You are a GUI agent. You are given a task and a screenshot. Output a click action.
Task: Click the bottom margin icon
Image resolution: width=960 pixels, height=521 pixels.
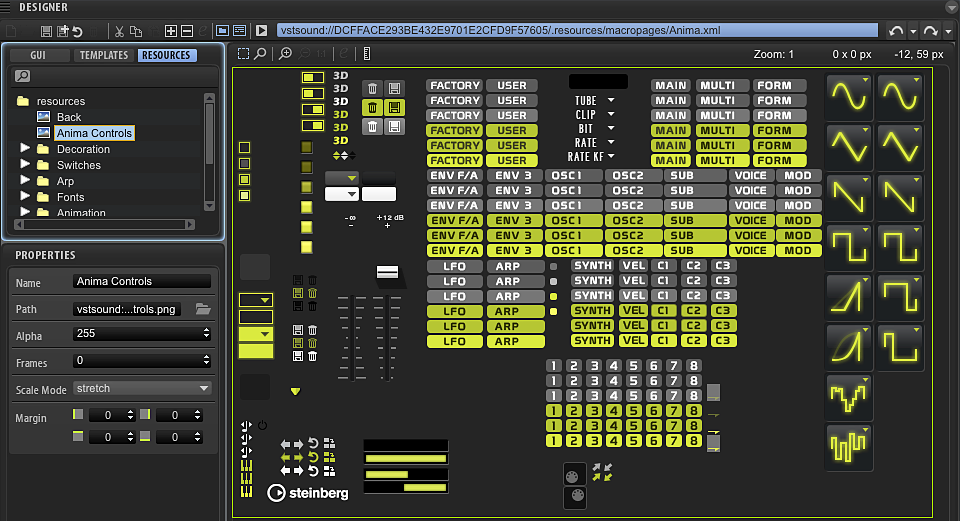click(x=144, y=437)
